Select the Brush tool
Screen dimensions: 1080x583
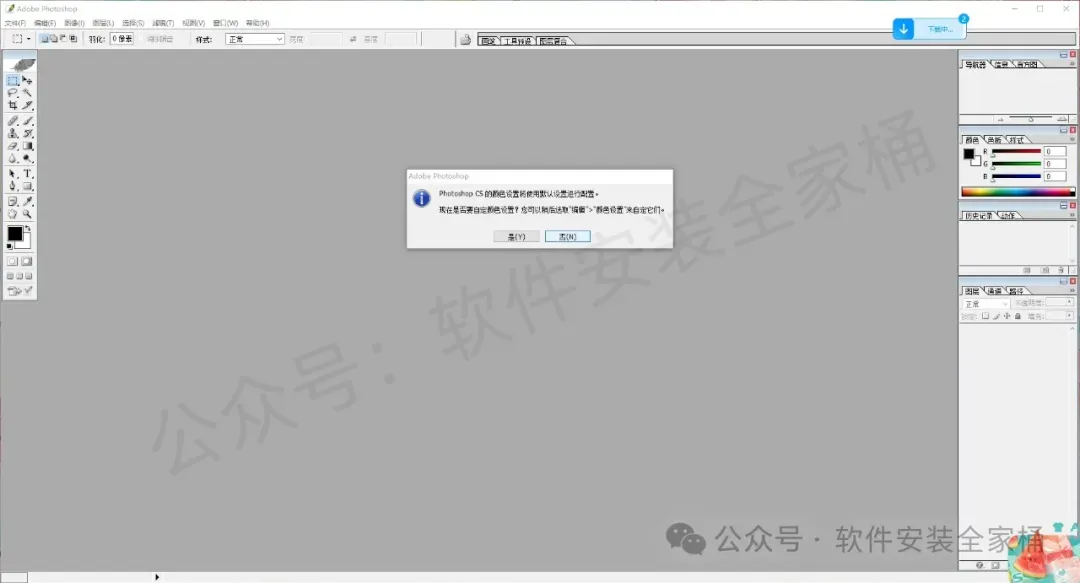pyautogui.click(x=27, y=121)
